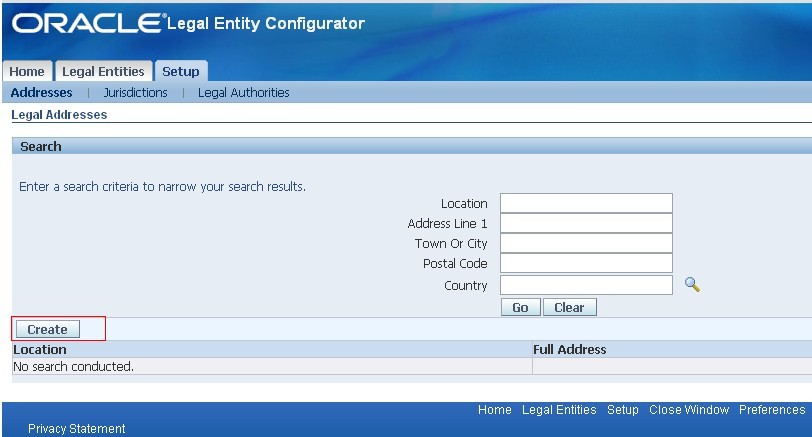Viewport: 812px width, 437px height.
Task: Click the search criteria instruction text
Action: click(x=162, y=186)
